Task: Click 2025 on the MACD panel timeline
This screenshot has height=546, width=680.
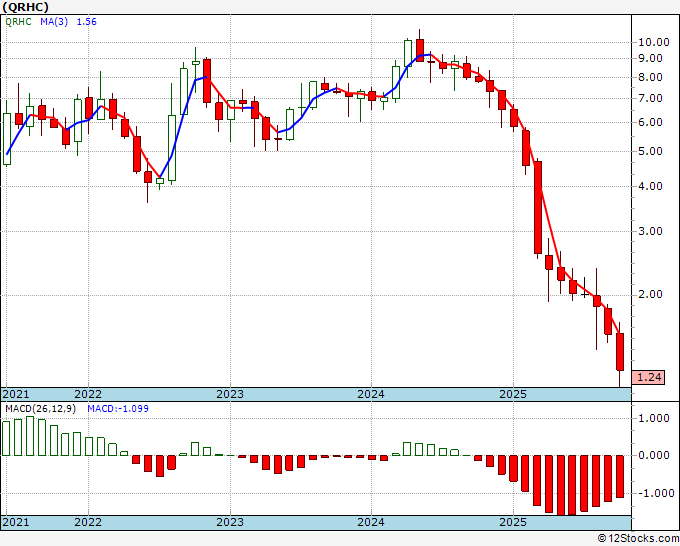Action: click(513, 522)
